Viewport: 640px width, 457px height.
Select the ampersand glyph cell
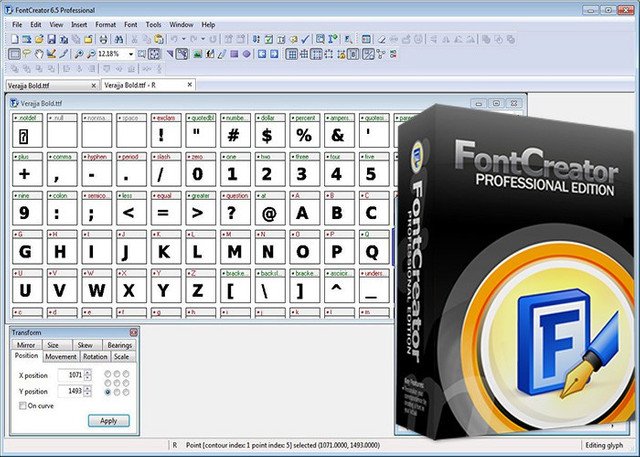[339, 131]
